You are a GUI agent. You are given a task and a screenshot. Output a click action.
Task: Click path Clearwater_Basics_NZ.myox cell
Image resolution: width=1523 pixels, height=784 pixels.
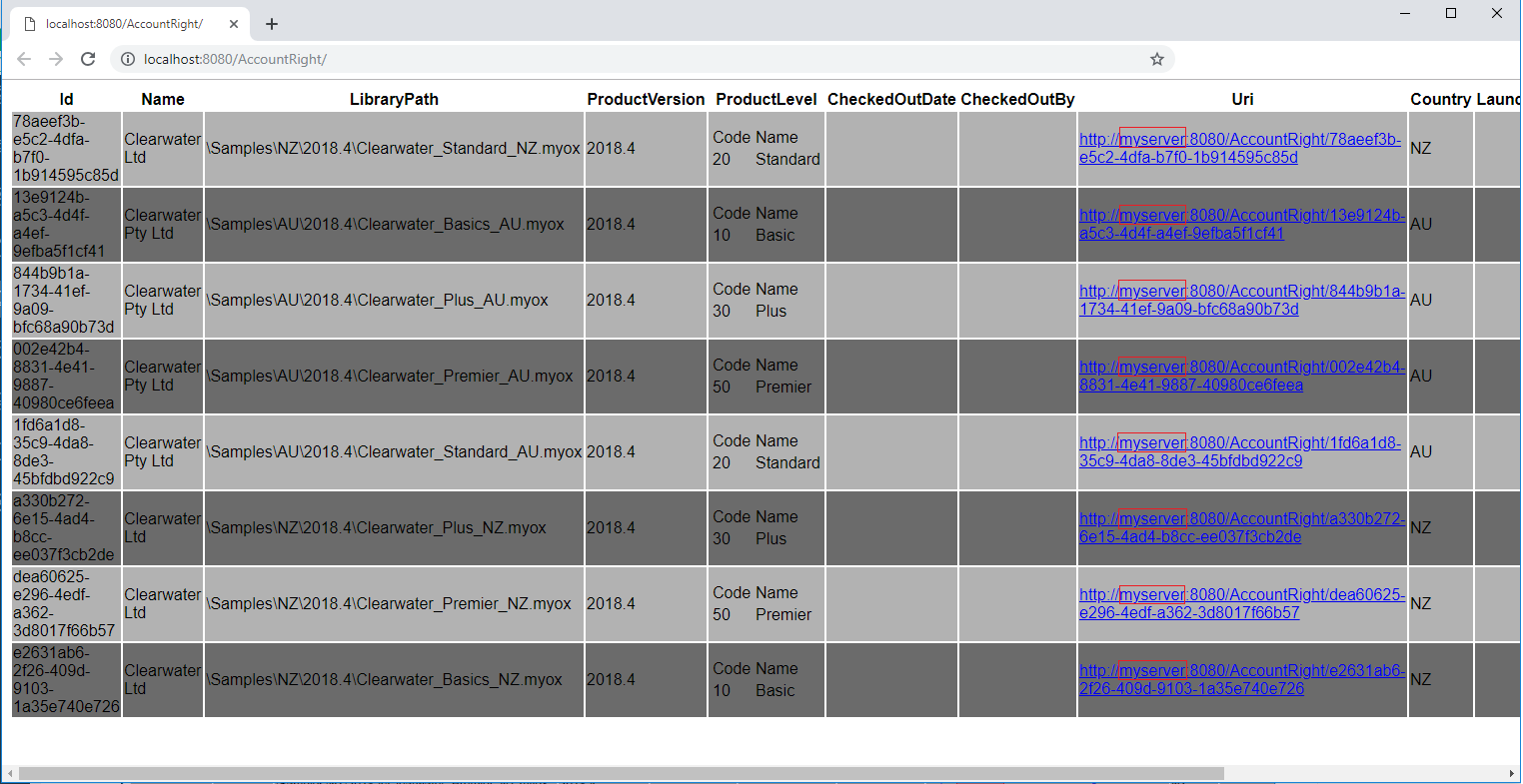click(394, 679)
